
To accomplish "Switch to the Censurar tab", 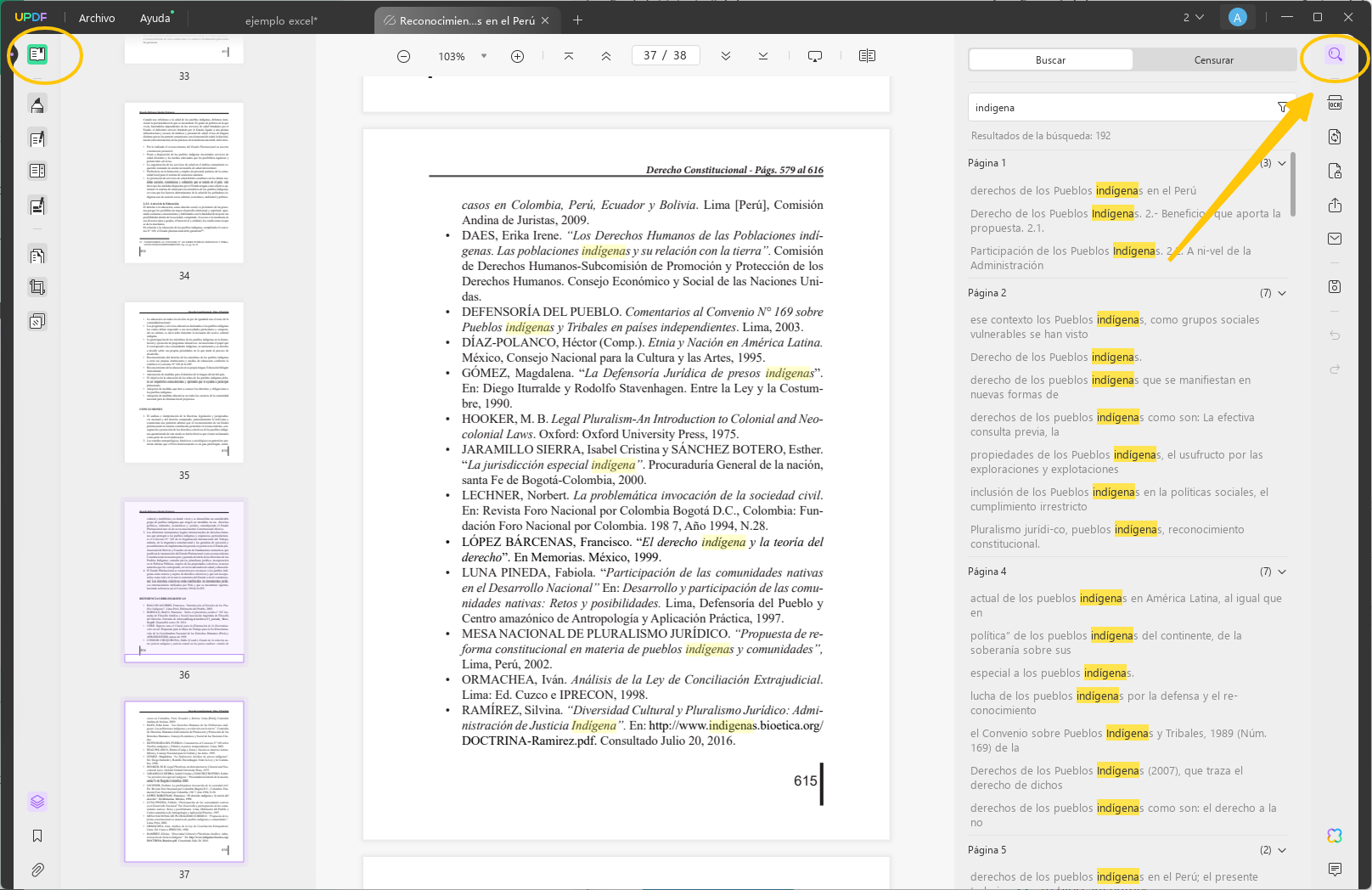I will (x=1213, y=59).
